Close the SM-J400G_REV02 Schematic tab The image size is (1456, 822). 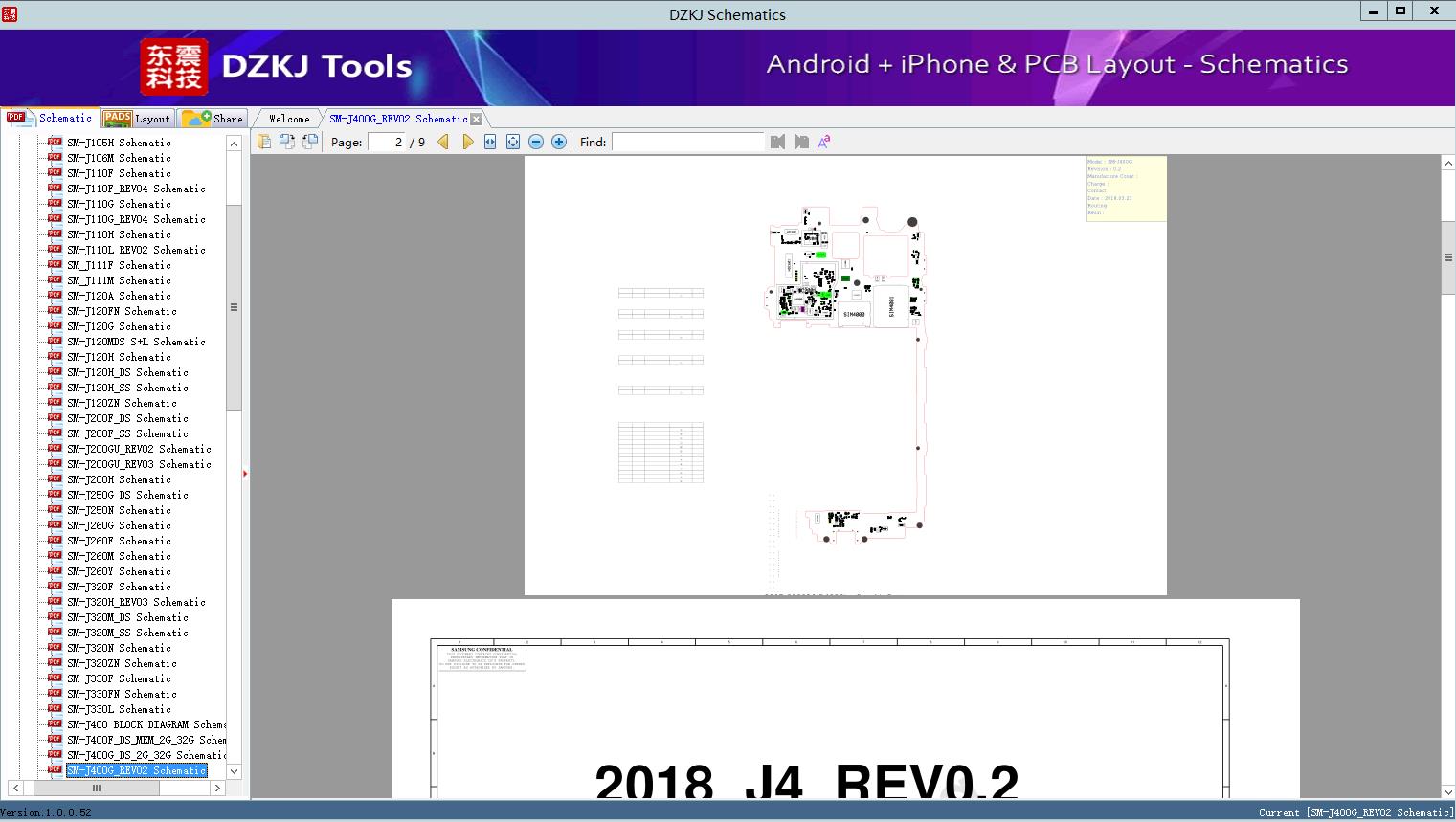click(477, 119)
